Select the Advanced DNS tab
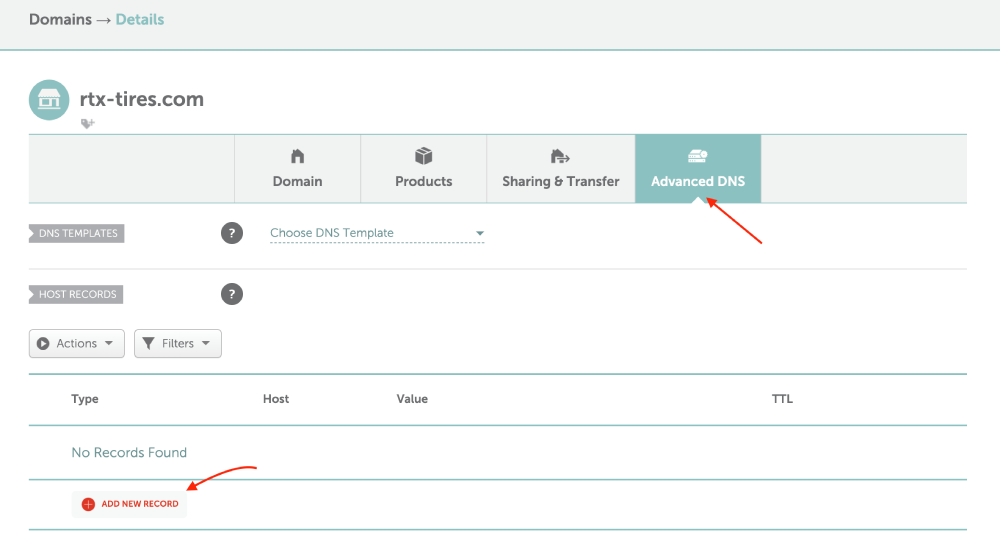This screenshot has width=1000, height=555. (698, 169)
